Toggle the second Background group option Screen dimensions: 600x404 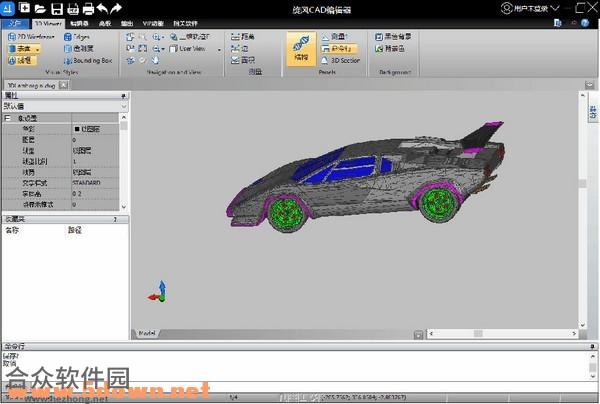pos(390,49)
